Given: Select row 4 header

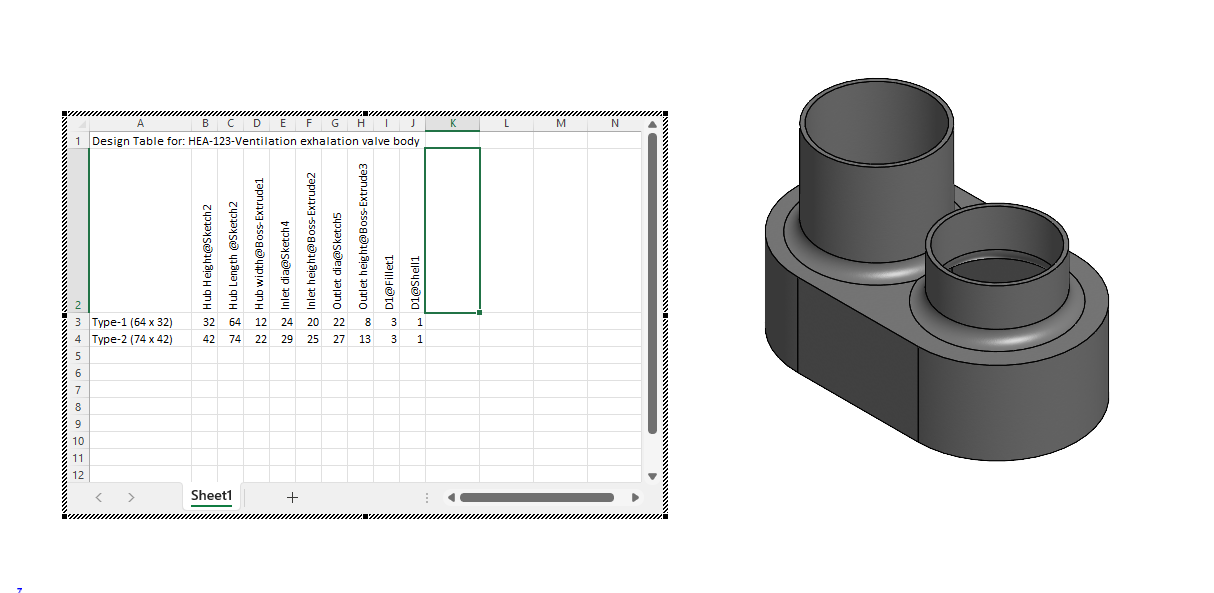Looking at the screenshot, I should pyautogui.click(x=78, y=339).
